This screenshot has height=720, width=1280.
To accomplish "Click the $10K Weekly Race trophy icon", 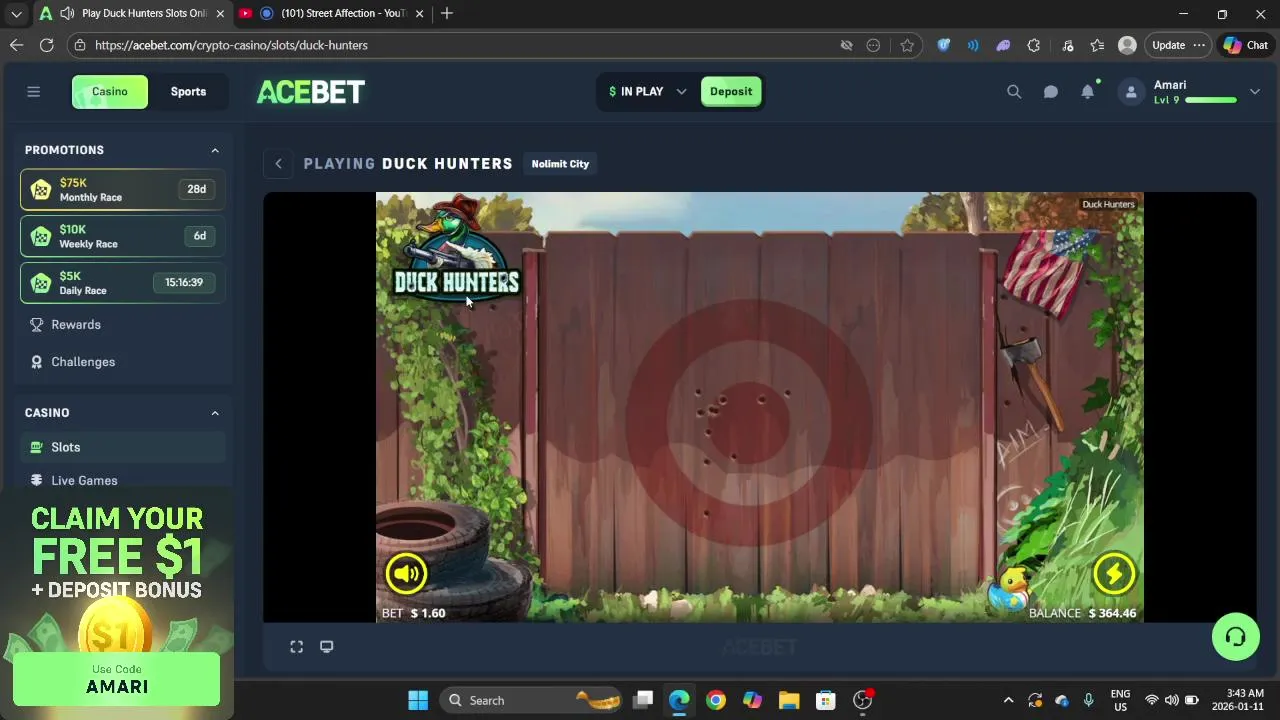I will [41, 237].
